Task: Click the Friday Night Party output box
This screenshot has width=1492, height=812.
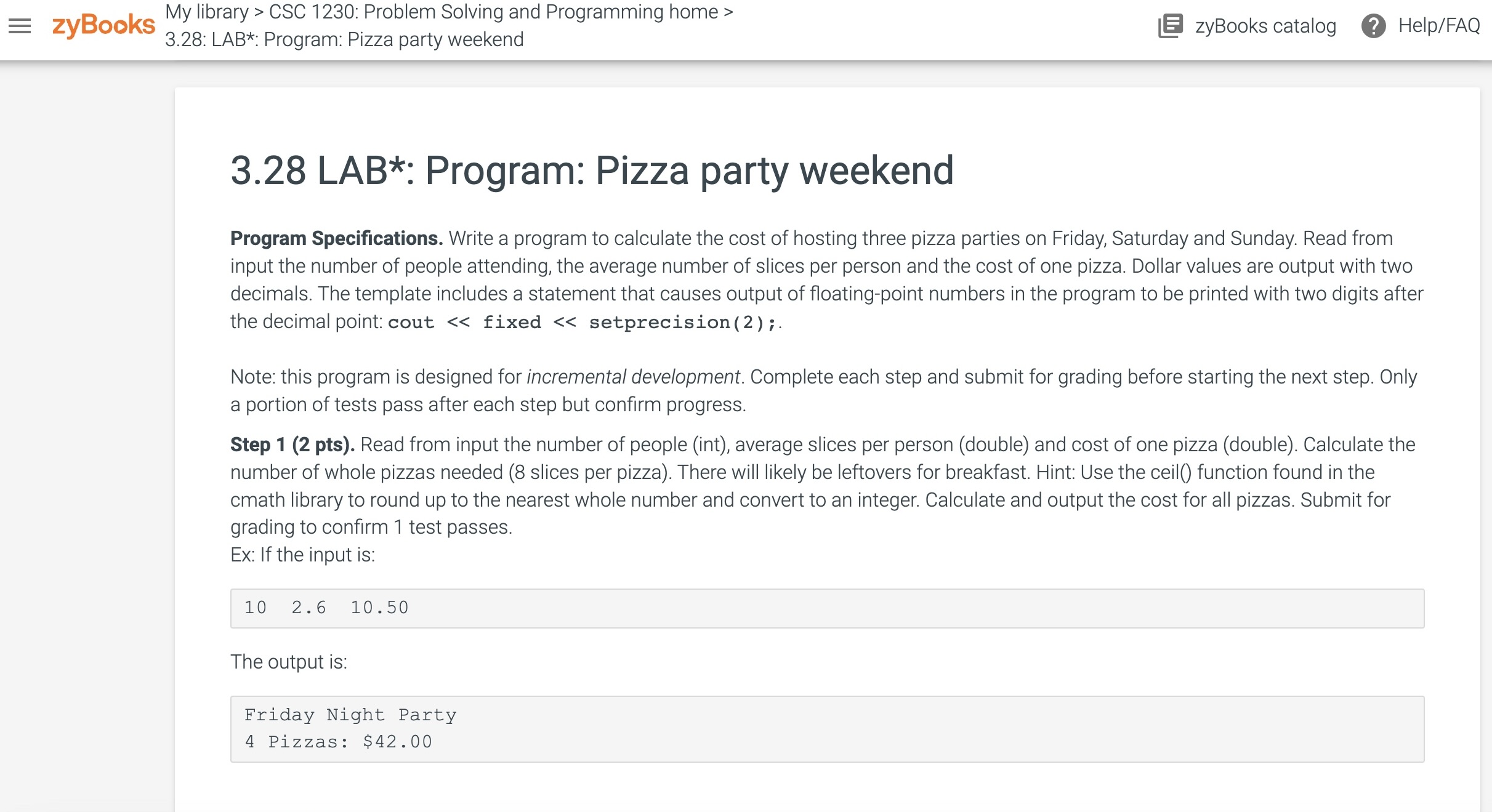Action: (x=350, y=714)
